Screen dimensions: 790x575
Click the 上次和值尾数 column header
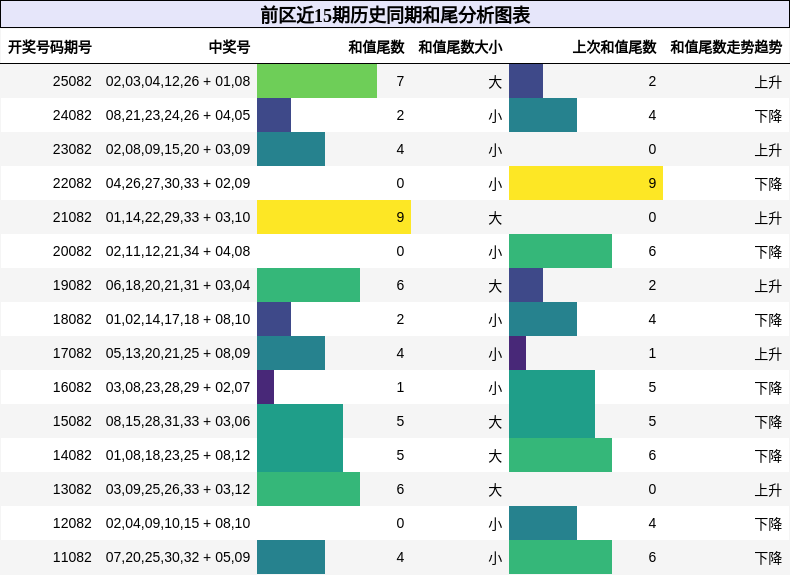(615, 47)
